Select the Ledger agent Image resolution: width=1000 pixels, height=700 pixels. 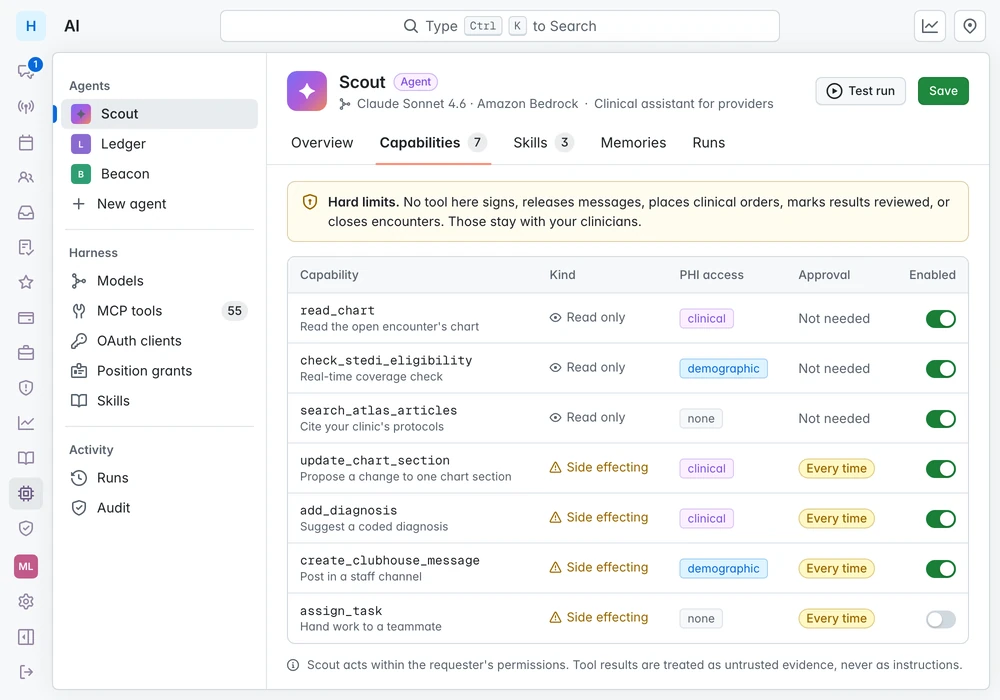click(x=159, y=144)
